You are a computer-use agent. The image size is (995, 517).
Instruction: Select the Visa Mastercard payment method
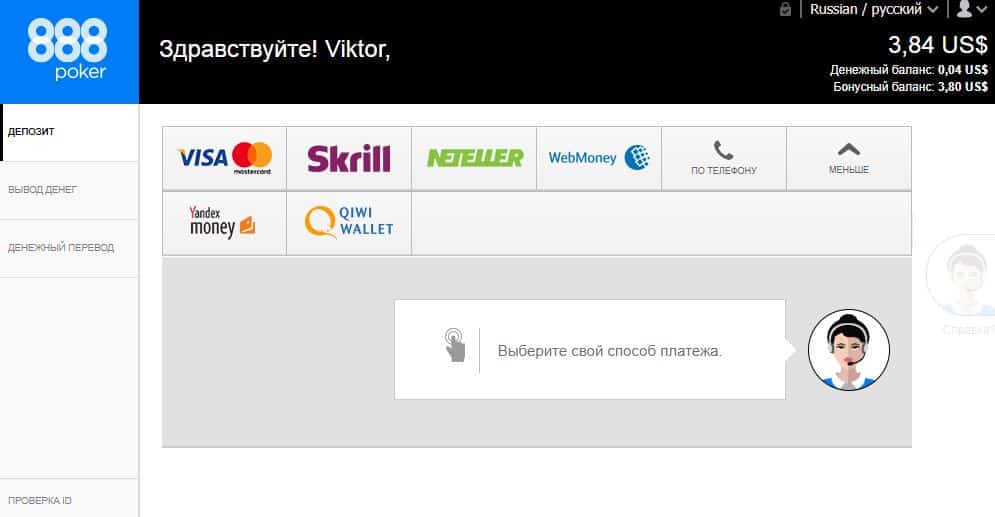click(225, 158)
